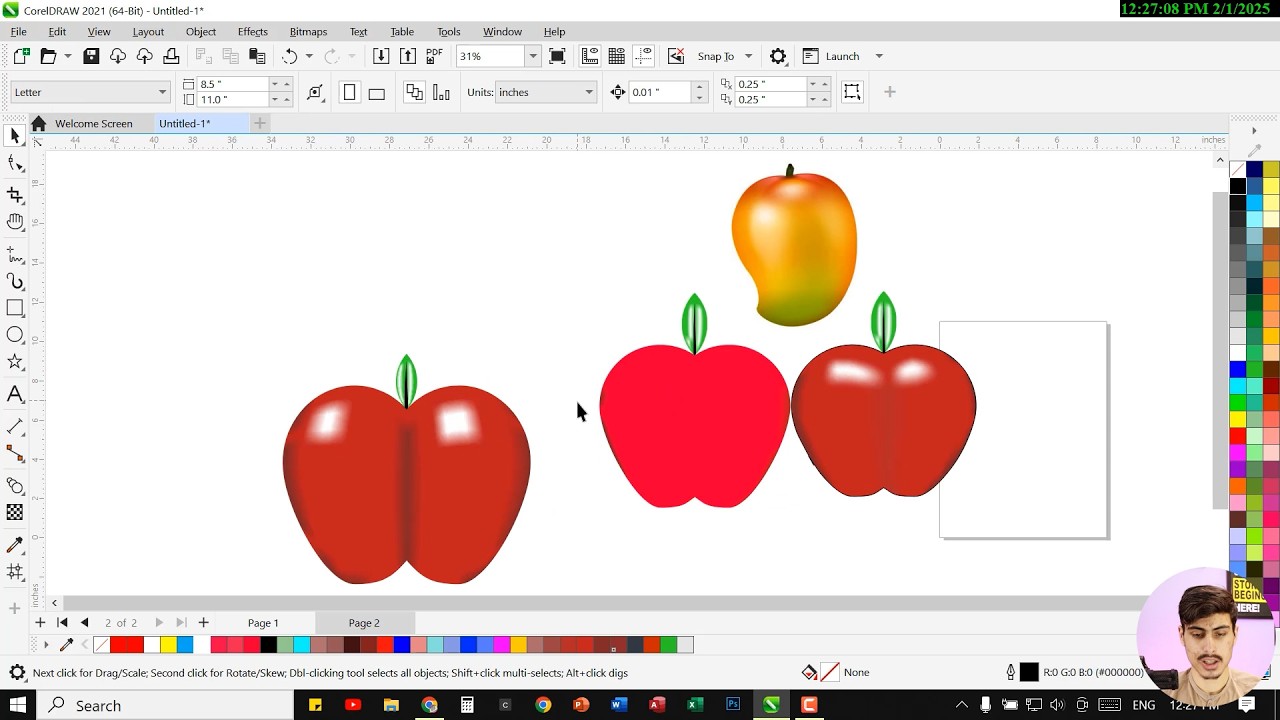Add page plus button left of navigator

[x=41, y=622]
